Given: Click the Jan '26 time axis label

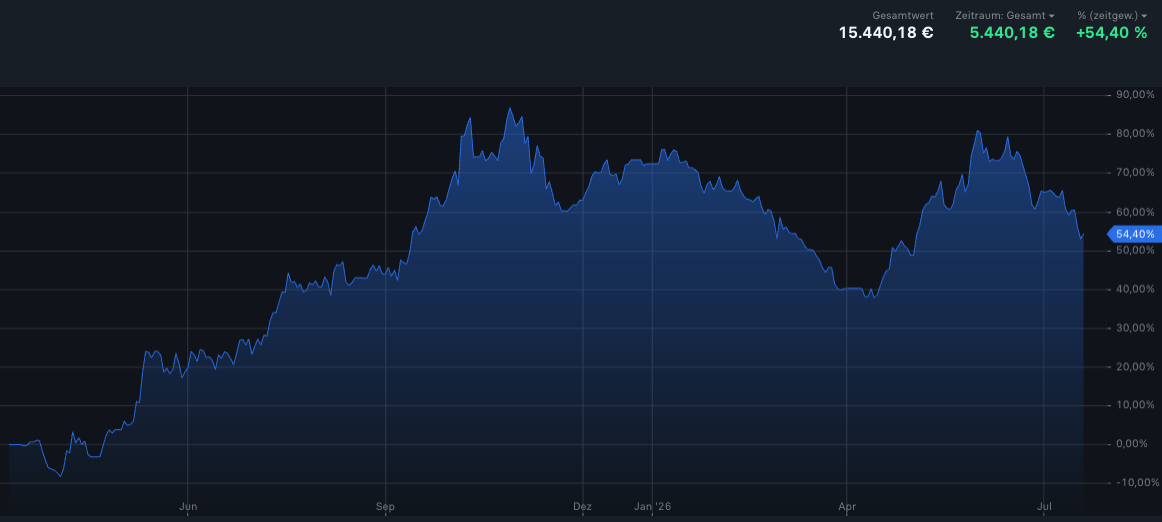Looking at the screenshot, I should [x=652, y=507].
